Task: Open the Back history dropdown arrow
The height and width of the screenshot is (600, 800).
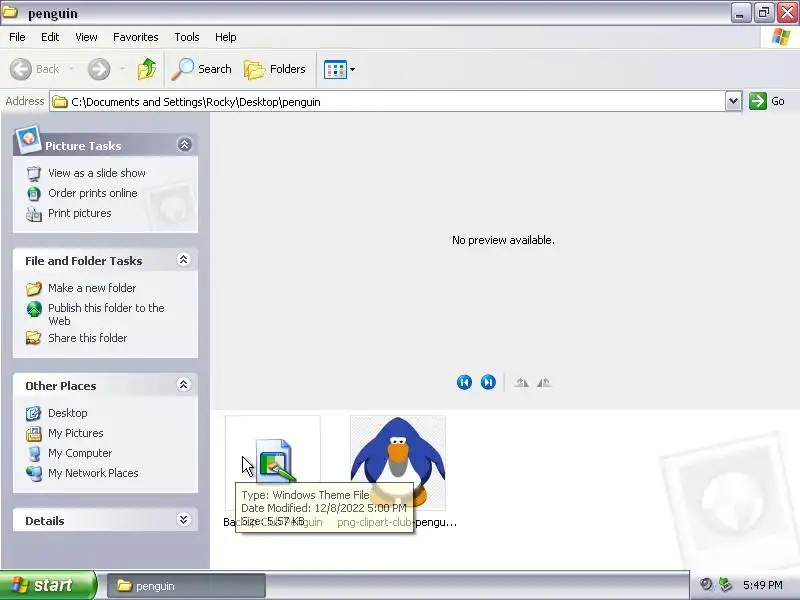Action: pyautogui.click(x=71, y=69)
